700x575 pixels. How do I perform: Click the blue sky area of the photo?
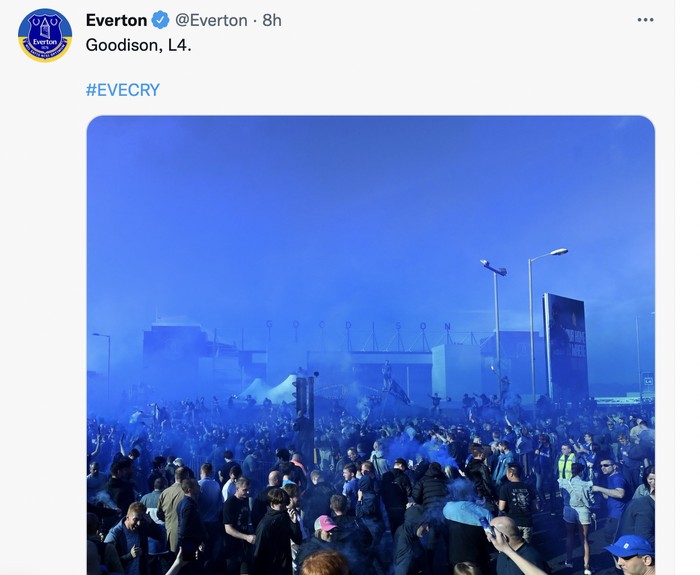300,200
